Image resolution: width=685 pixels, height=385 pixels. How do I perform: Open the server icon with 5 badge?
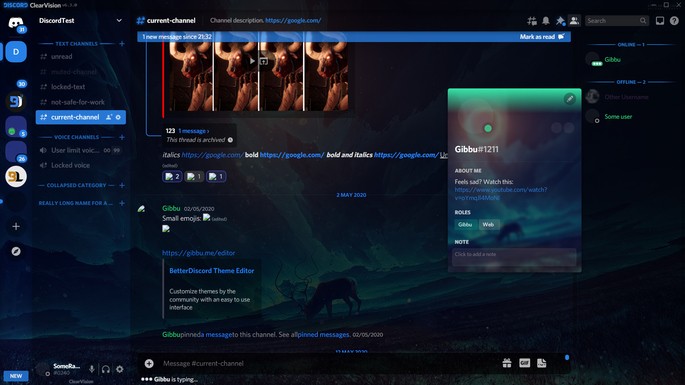[16, 127]
